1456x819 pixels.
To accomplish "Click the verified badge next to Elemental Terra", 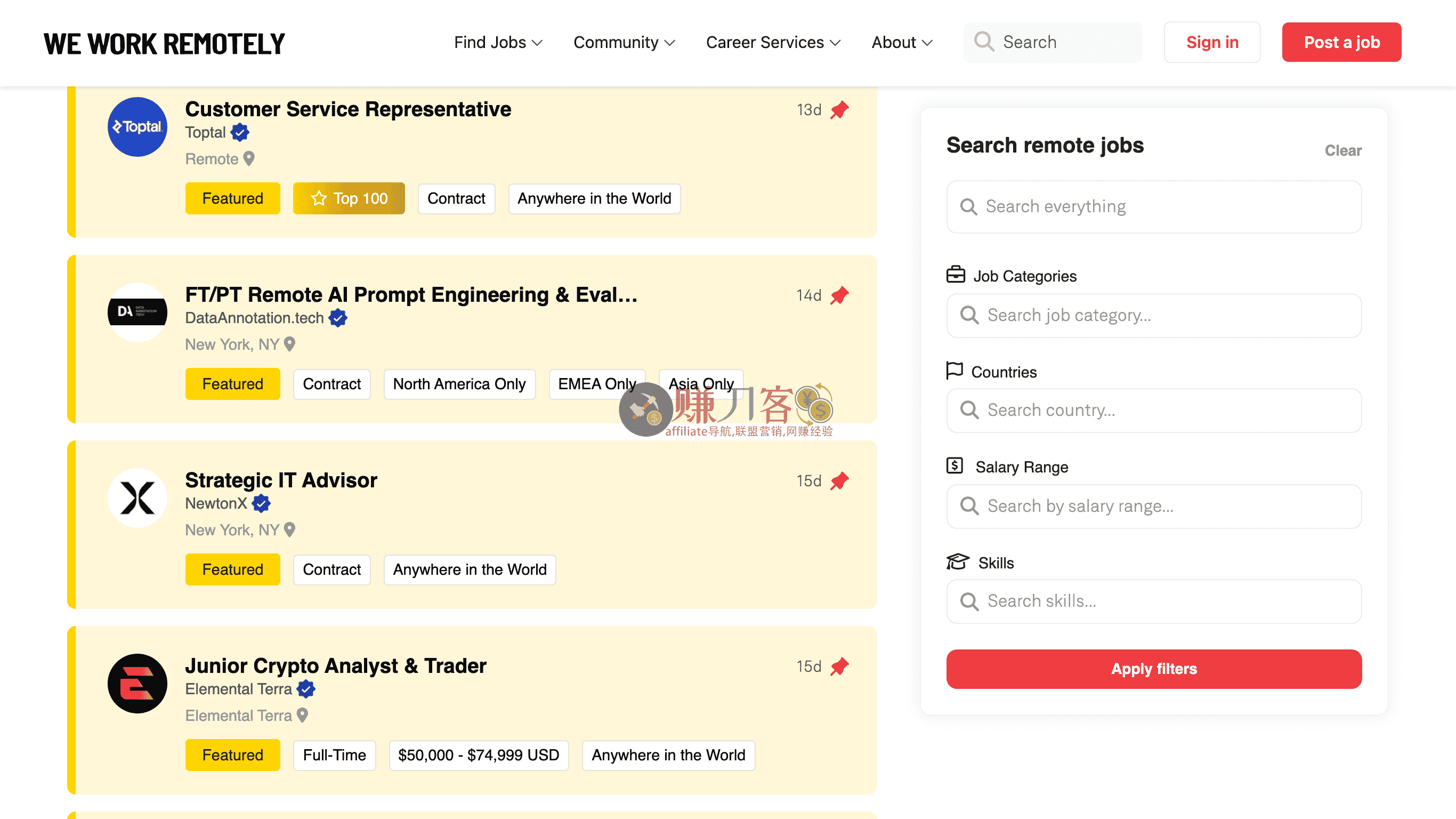I will (306, 689).
